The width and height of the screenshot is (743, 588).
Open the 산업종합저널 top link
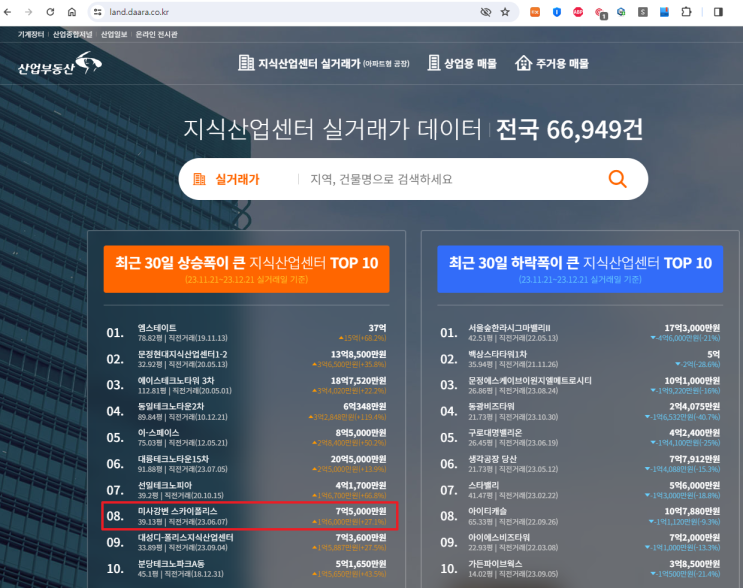pyautogui.click(x=72, y=35)
